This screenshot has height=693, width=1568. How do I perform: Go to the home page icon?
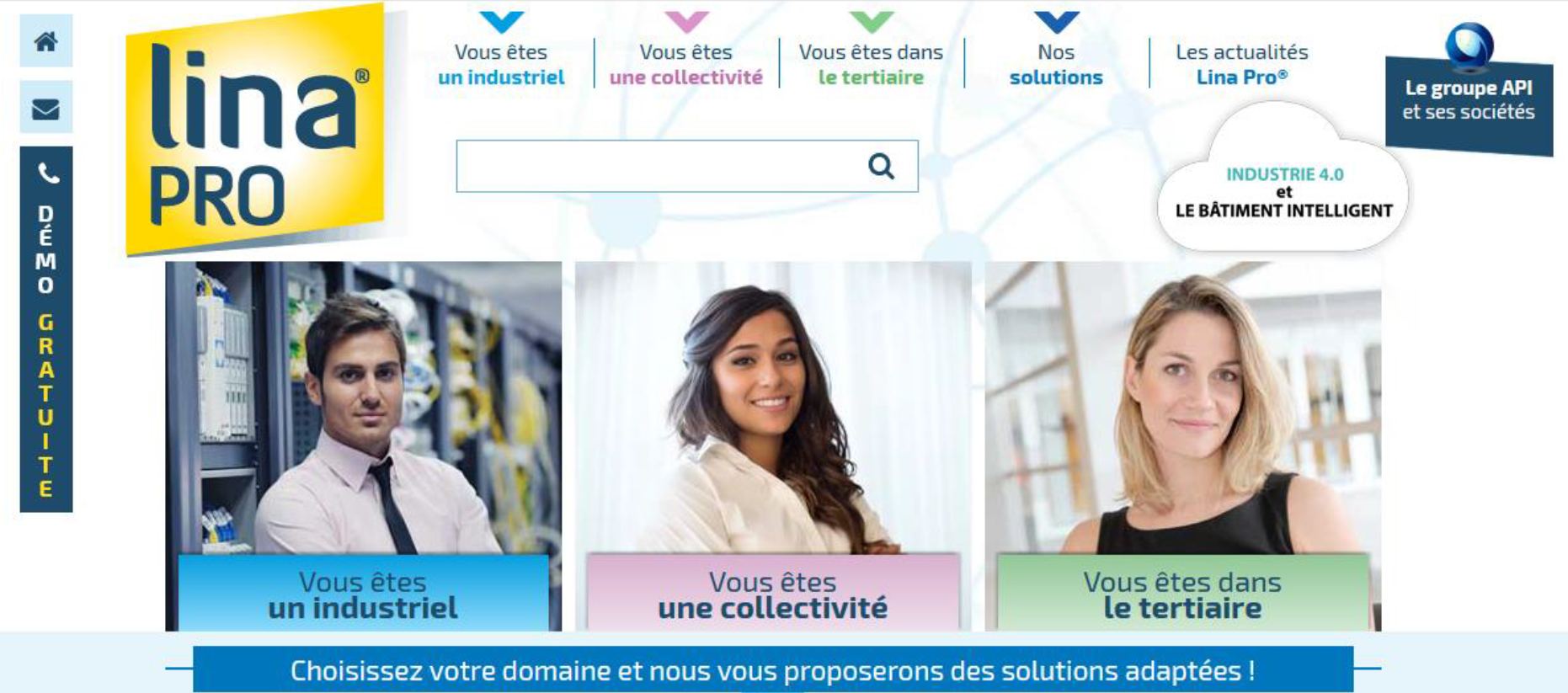coord(46,40)
